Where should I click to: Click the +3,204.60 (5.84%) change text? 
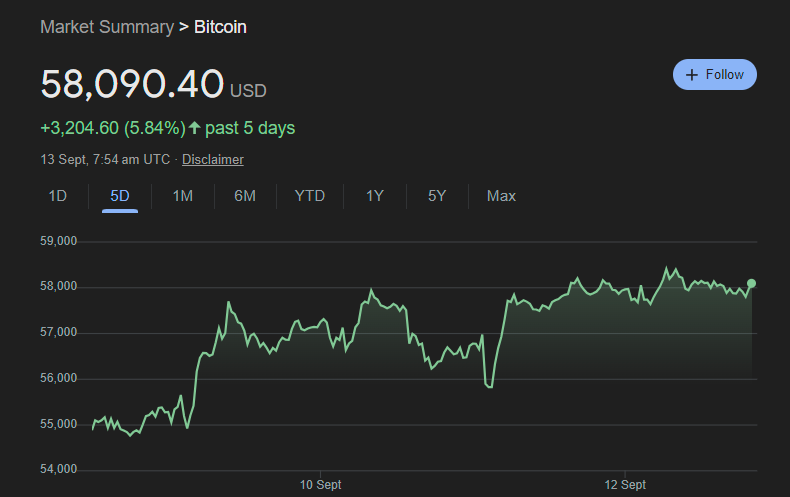click(x=112, y=128)
